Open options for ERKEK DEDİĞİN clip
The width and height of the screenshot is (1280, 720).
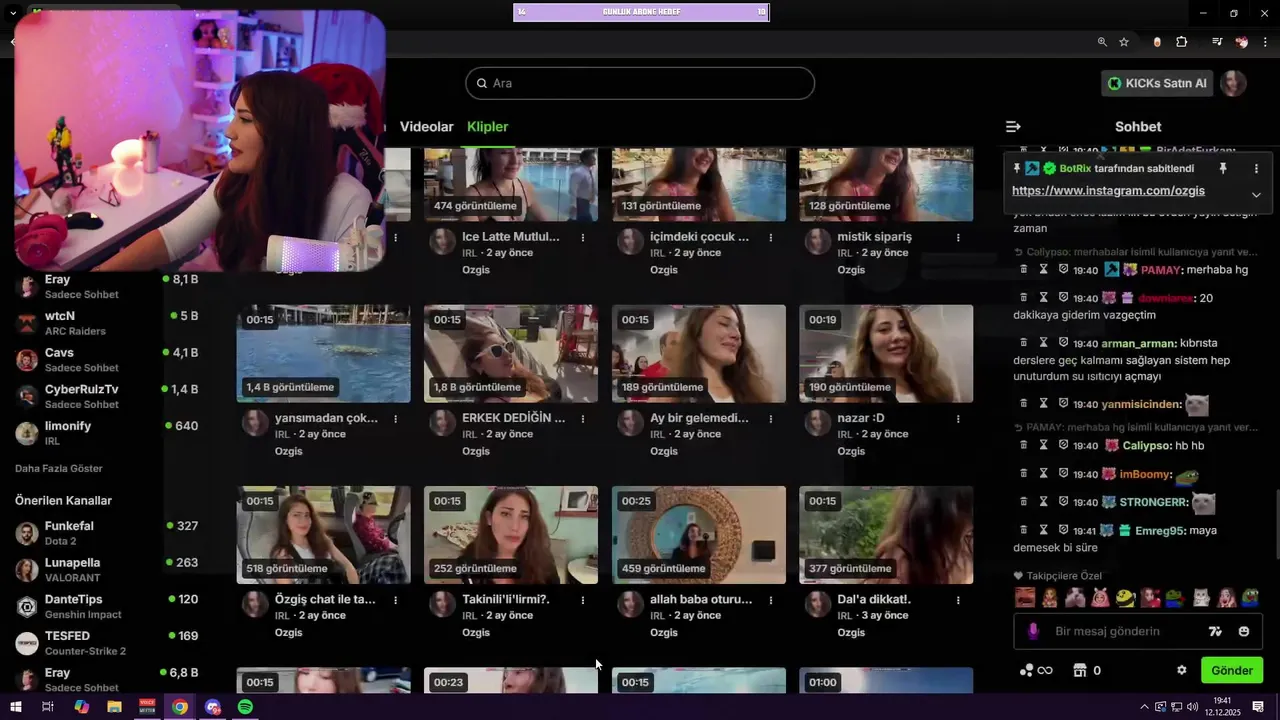tap(583, 419)
